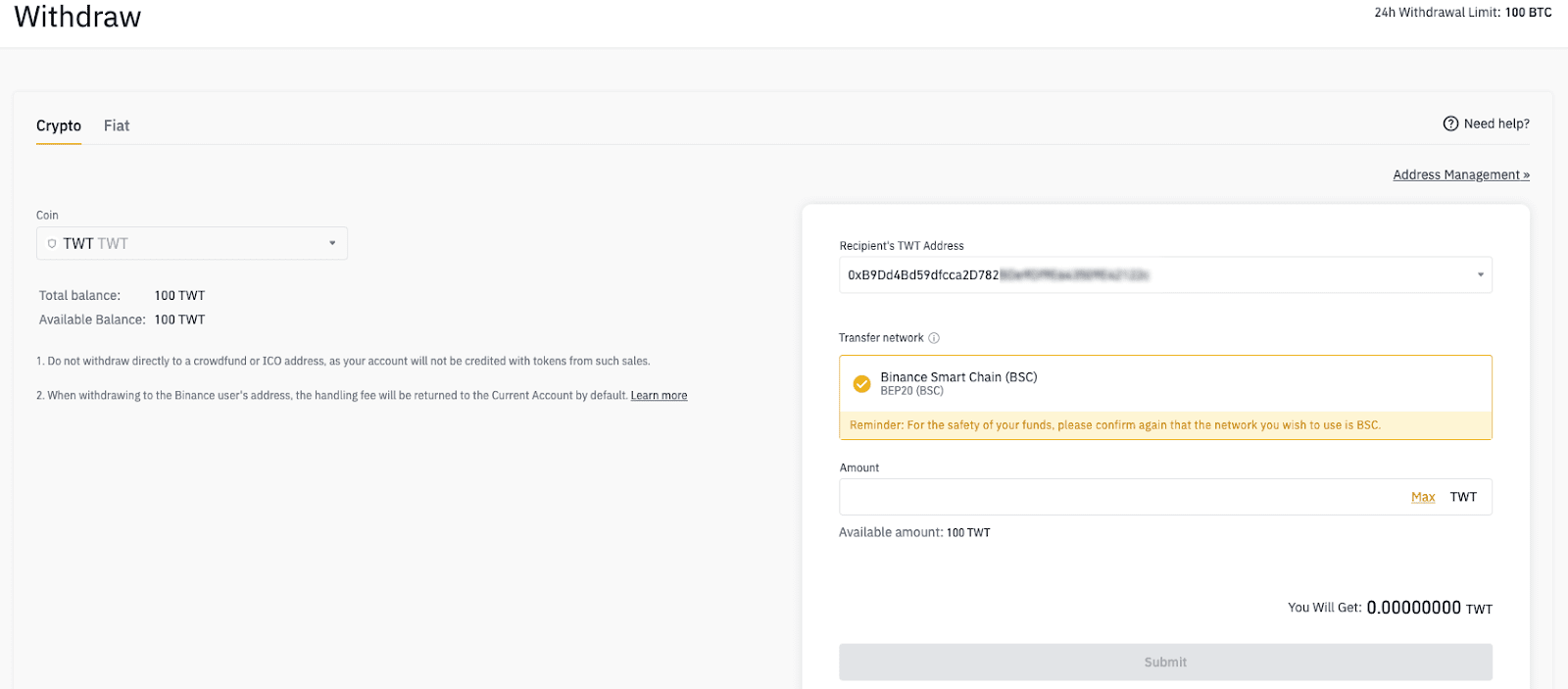Click the Recipient's TWT Address field
This screenshot has width=1568, height=689.
pyautogui.click(x=1165, y=274)
